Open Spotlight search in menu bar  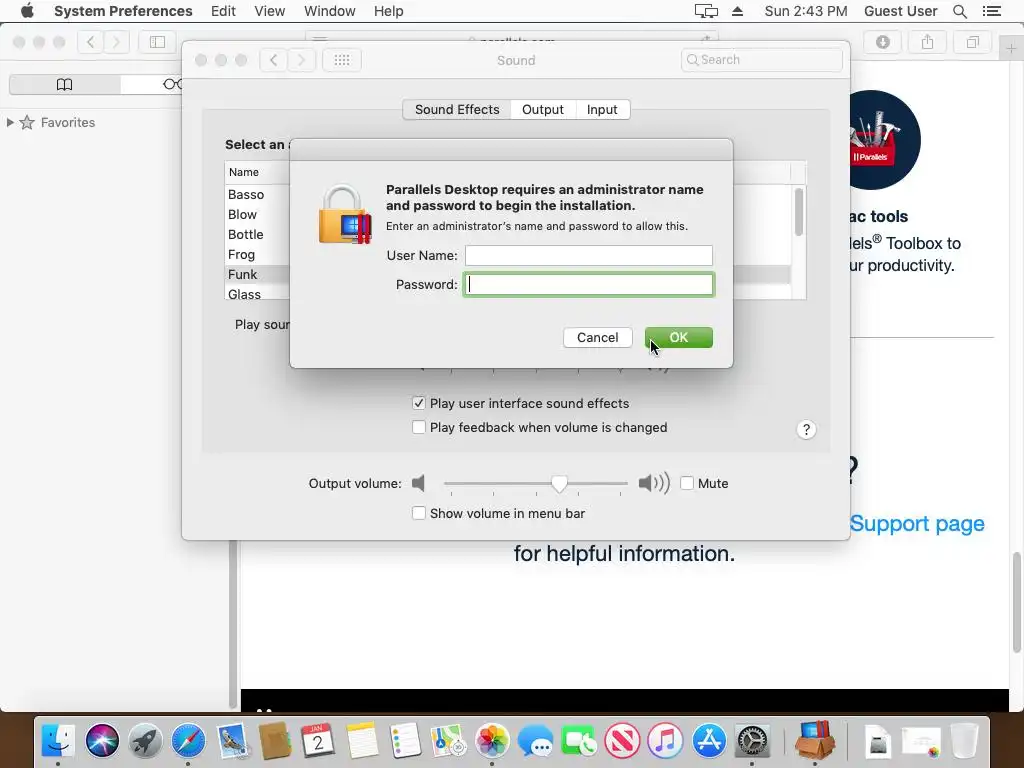click(x=959, y=11)
